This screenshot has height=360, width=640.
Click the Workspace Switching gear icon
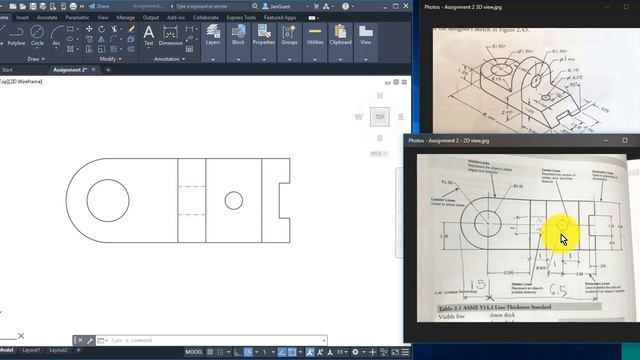pos(356,352)
